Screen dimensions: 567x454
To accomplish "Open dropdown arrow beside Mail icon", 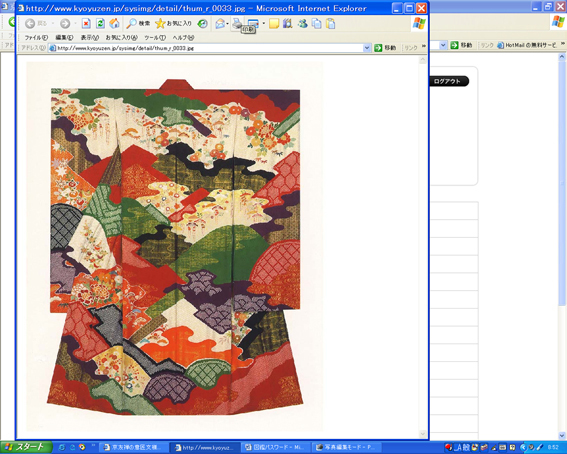I will (x=227, y=23).
